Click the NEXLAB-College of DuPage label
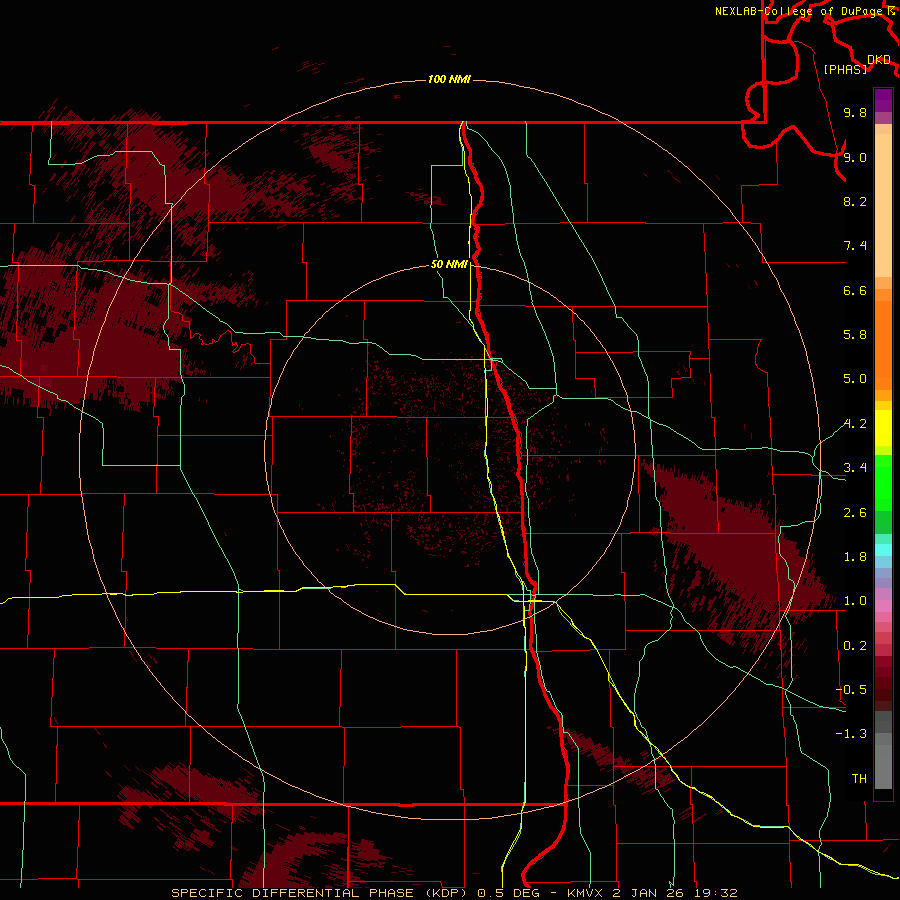The width and height of the screenshot is (900, 900). (x=800, y=11)
